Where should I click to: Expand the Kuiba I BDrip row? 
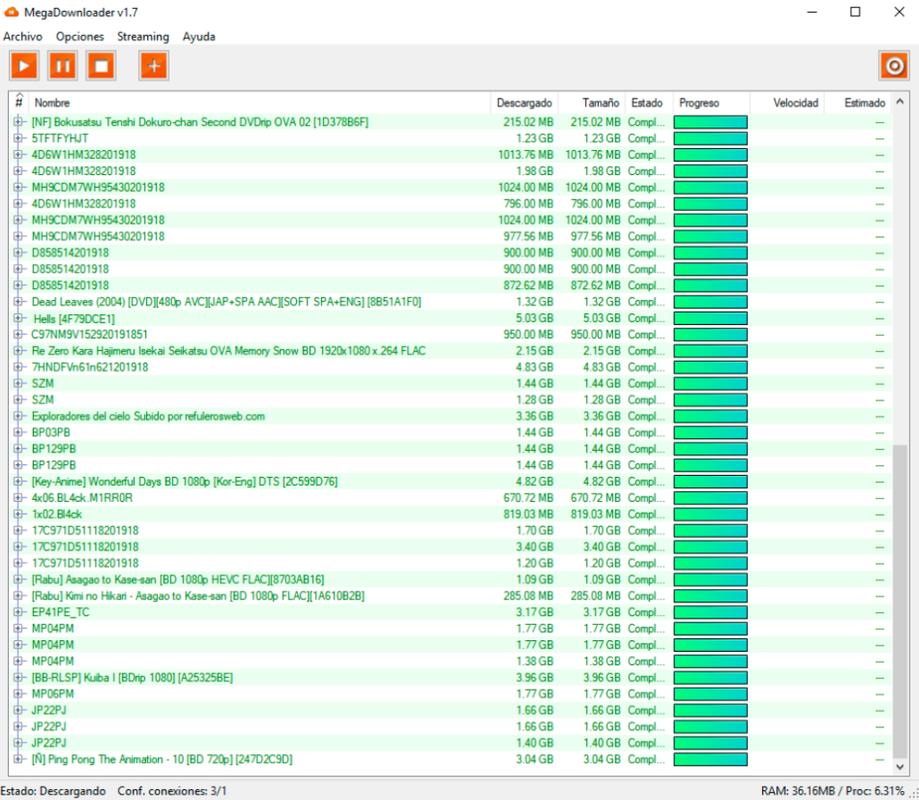point(18,678)
